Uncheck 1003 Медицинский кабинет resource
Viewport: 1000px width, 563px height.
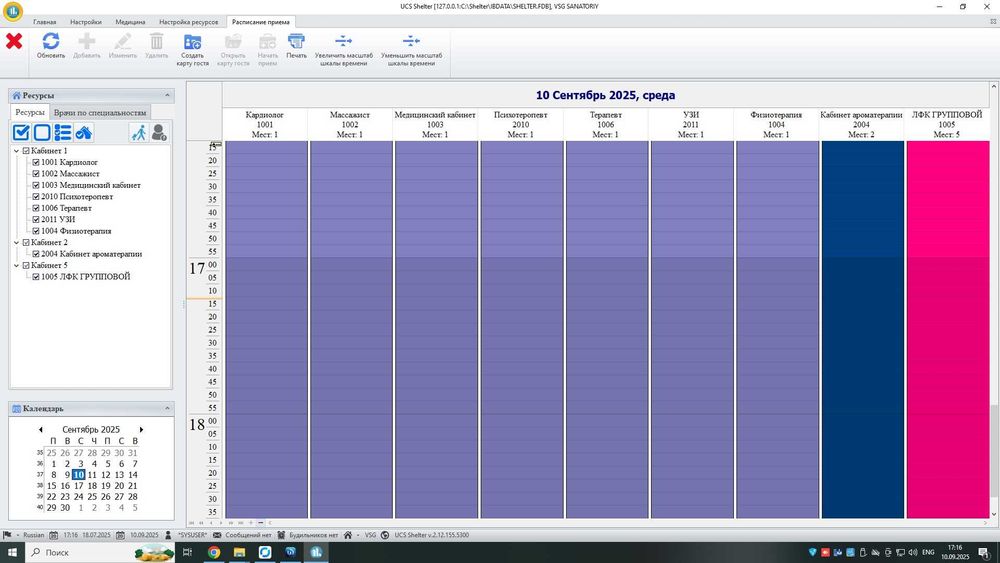click(36, 186)
